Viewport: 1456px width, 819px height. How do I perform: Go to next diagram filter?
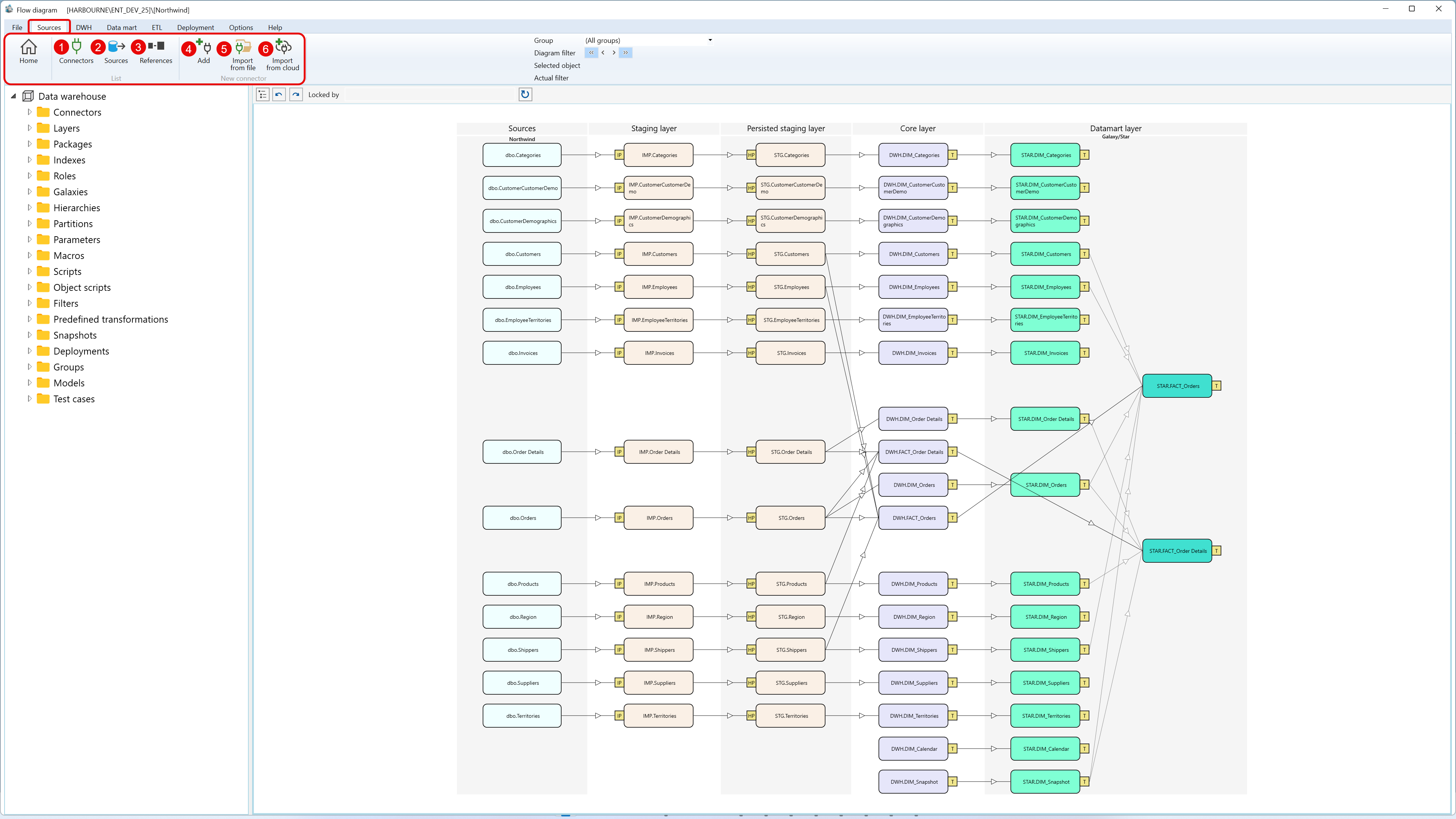click(614, 53)
